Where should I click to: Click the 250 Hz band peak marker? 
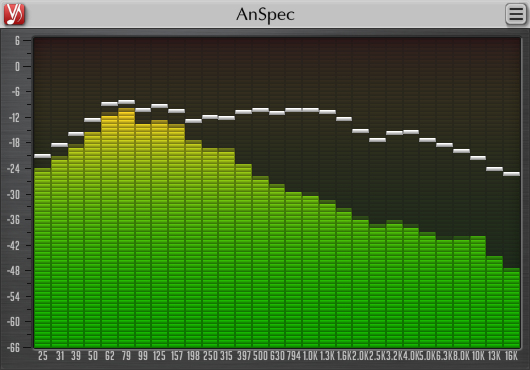(x=210, y=117)
